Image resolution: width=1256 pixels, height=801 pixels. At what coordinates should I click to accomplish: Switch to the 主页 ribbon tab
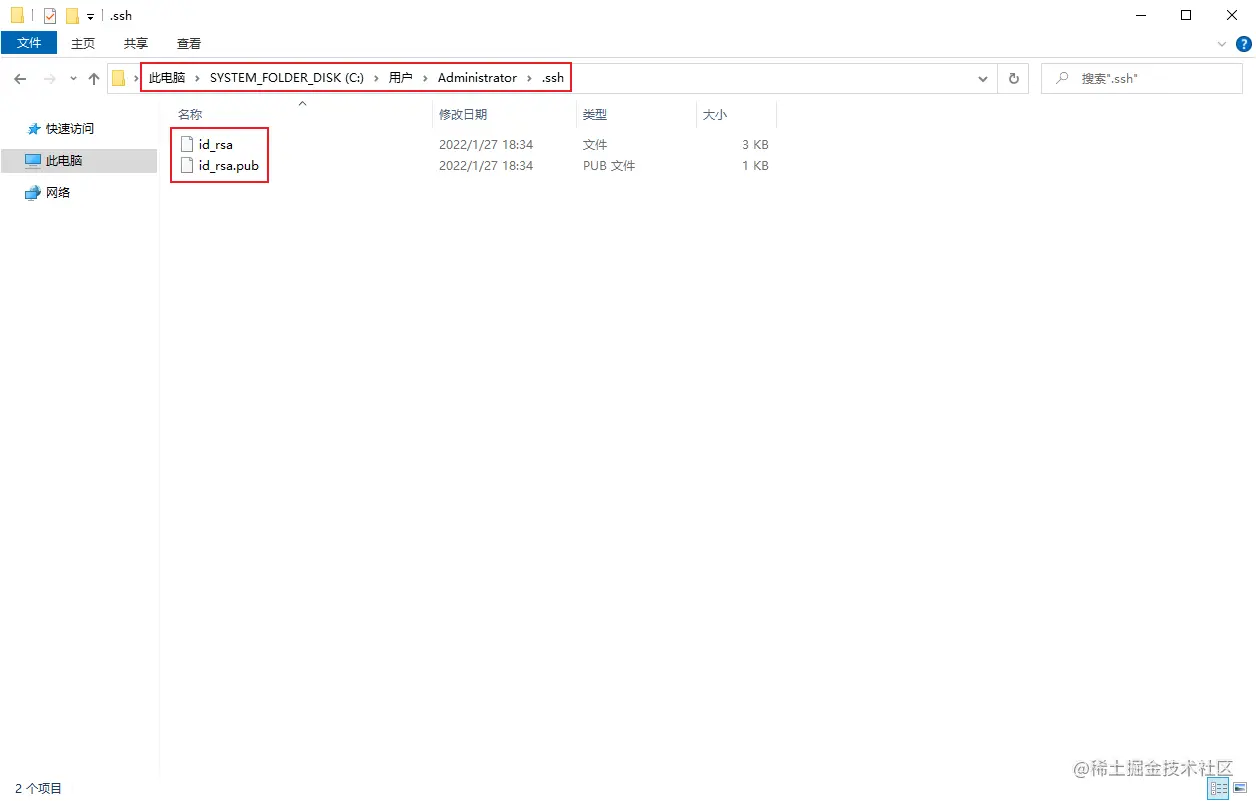(83, 43)
